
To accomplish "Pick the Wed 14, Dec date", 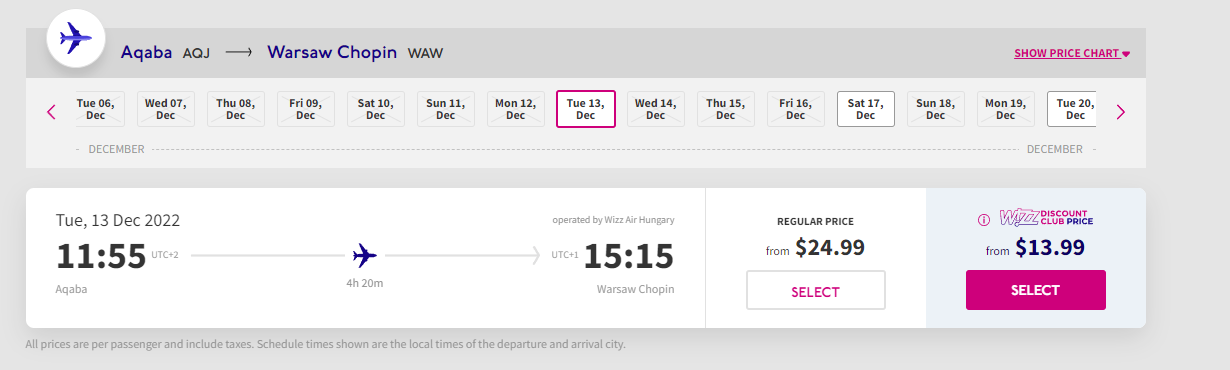I will pyautogui.click(x=656, y=109).
